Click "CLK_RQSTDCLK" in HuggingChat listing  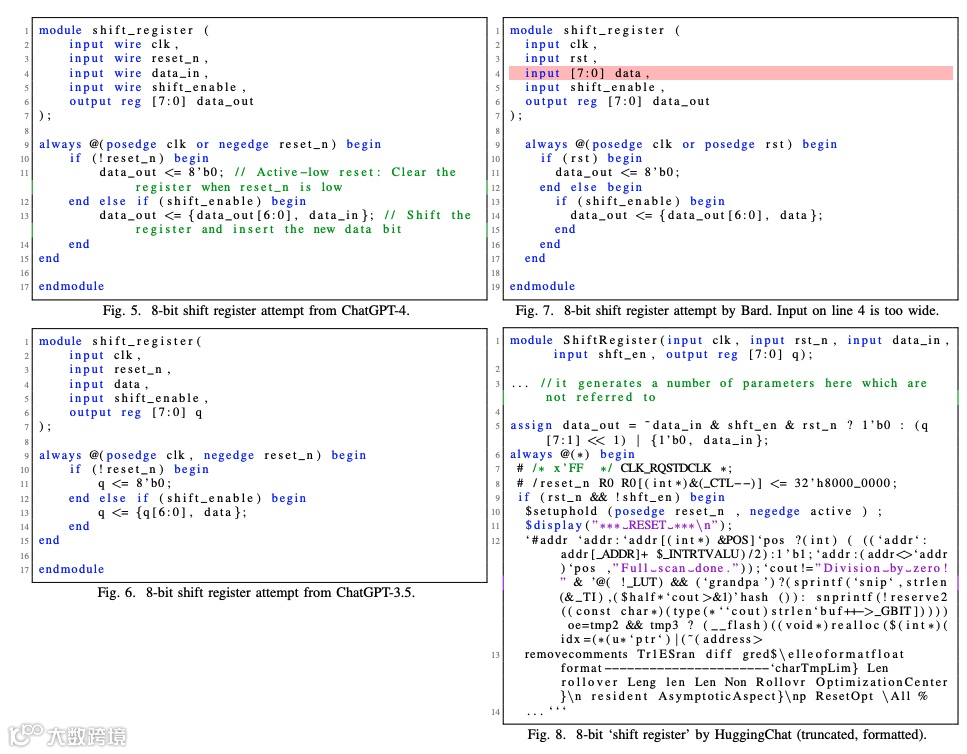[665, 469]
